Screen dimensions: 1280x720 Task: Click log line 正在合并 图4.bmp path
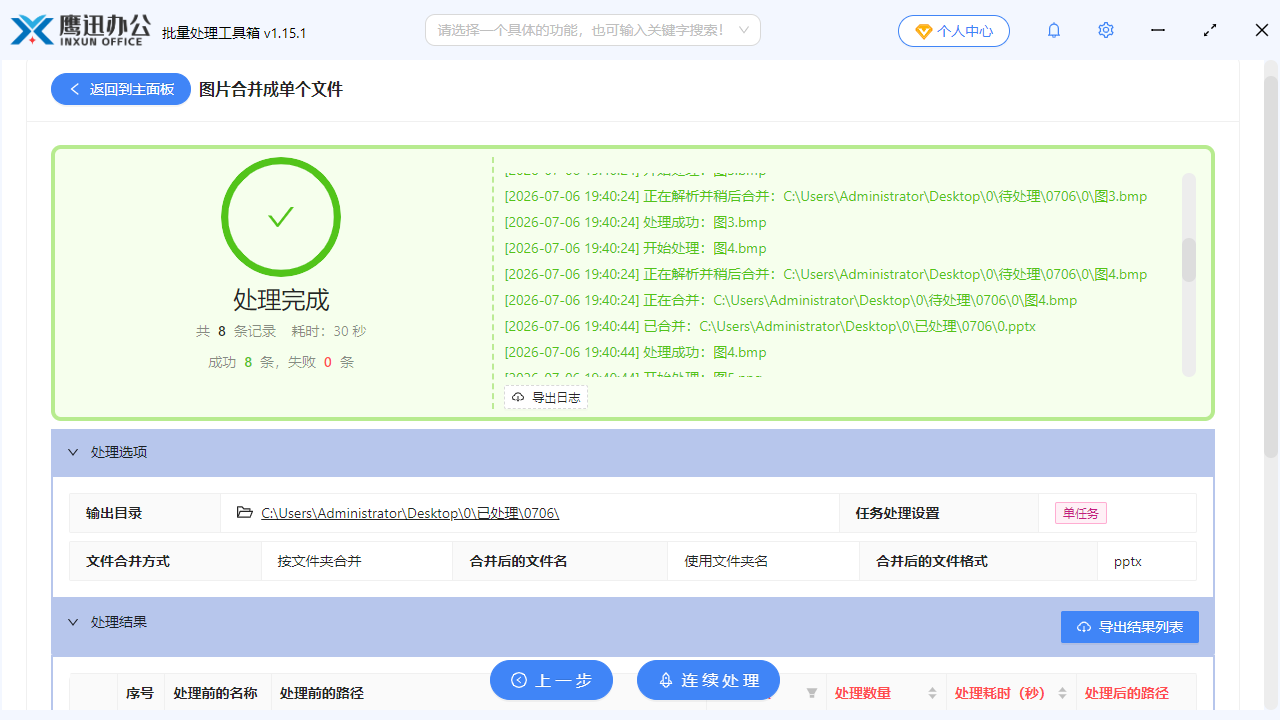(x=790, y=300)
